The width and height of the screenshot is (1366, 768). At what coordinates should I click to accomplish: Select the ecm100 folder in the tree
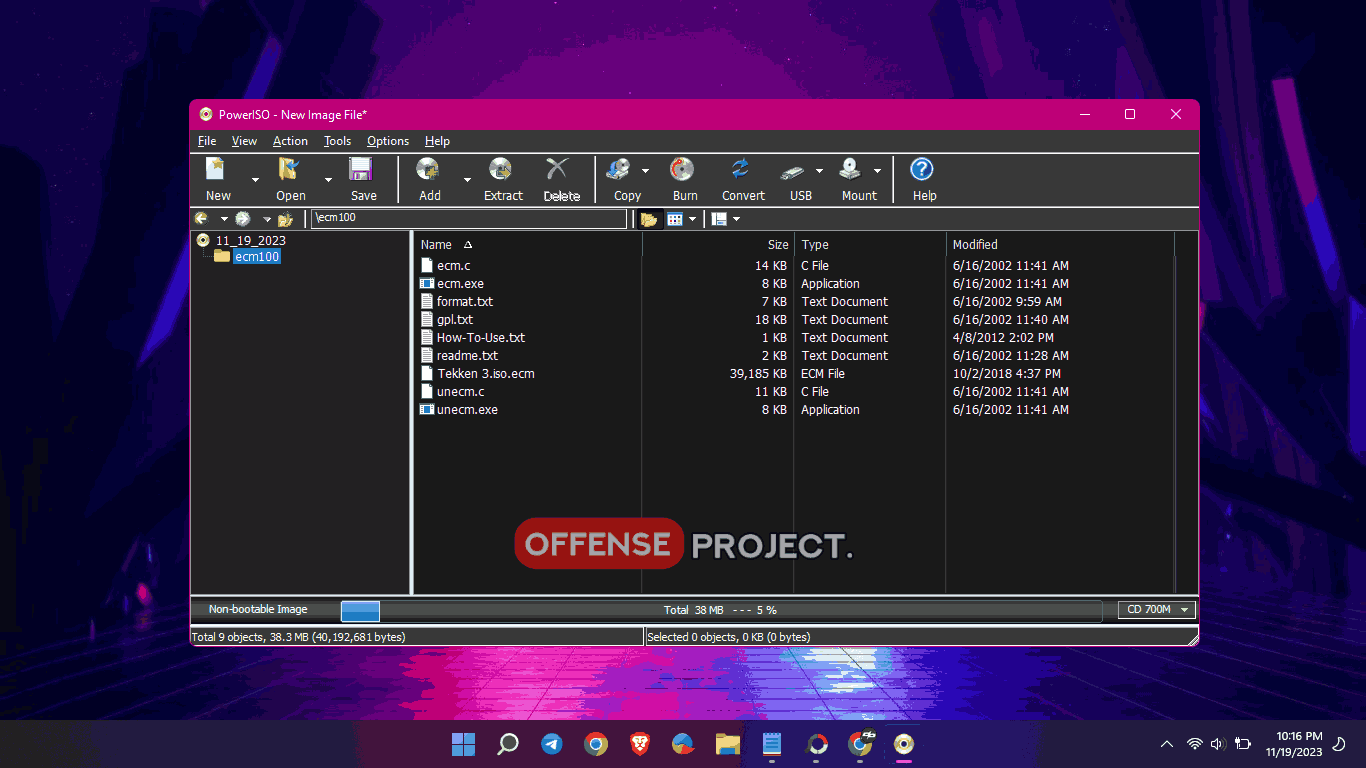click(x=257, y=256)
